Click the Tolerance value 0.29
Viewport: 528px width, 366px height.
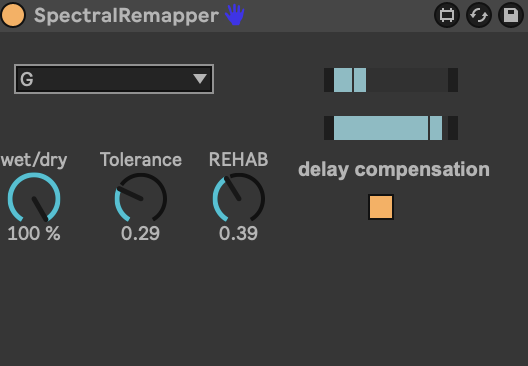(x=140, y=233)
